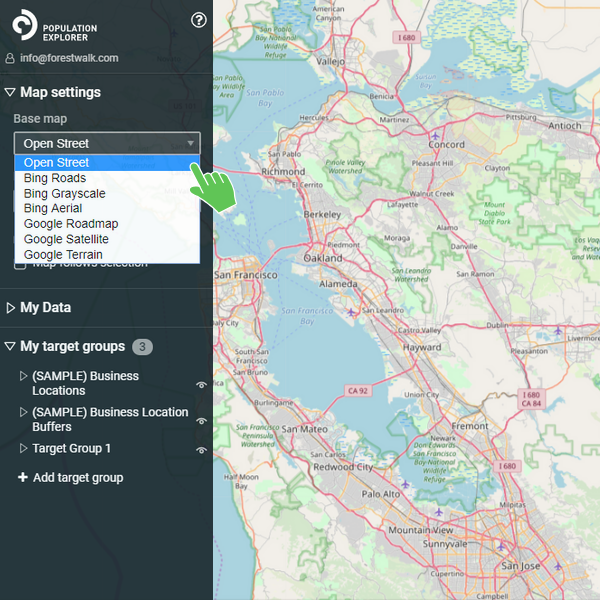600x600 pixels.
Task: Pick Google Satellite base map
Action: [x=107, y=239]
